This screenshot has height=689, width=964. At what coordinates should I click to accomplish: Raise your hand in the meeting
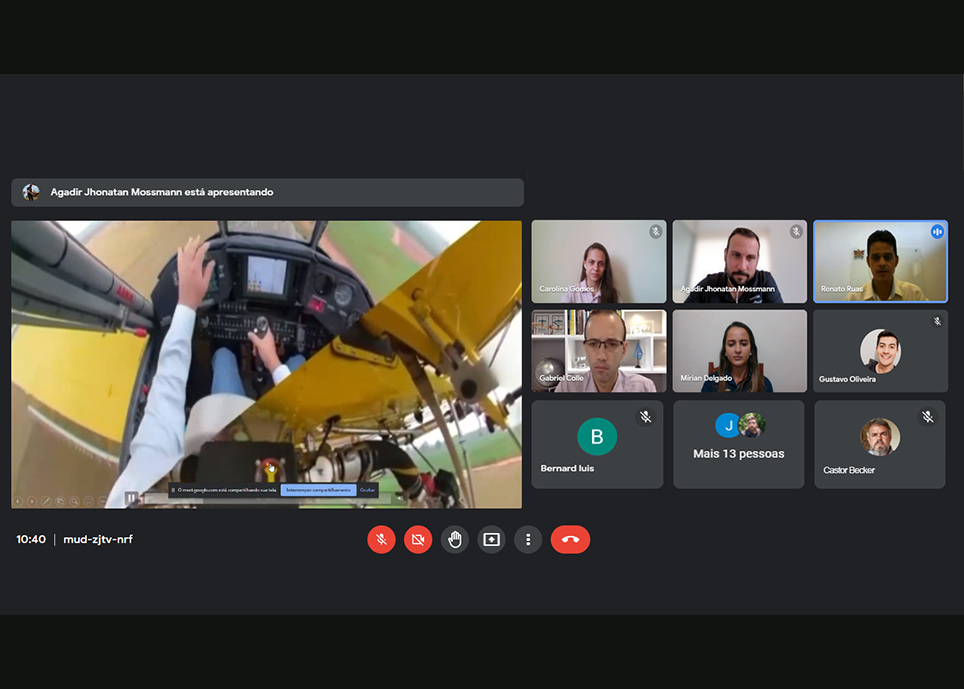click(x=454, y=540)
